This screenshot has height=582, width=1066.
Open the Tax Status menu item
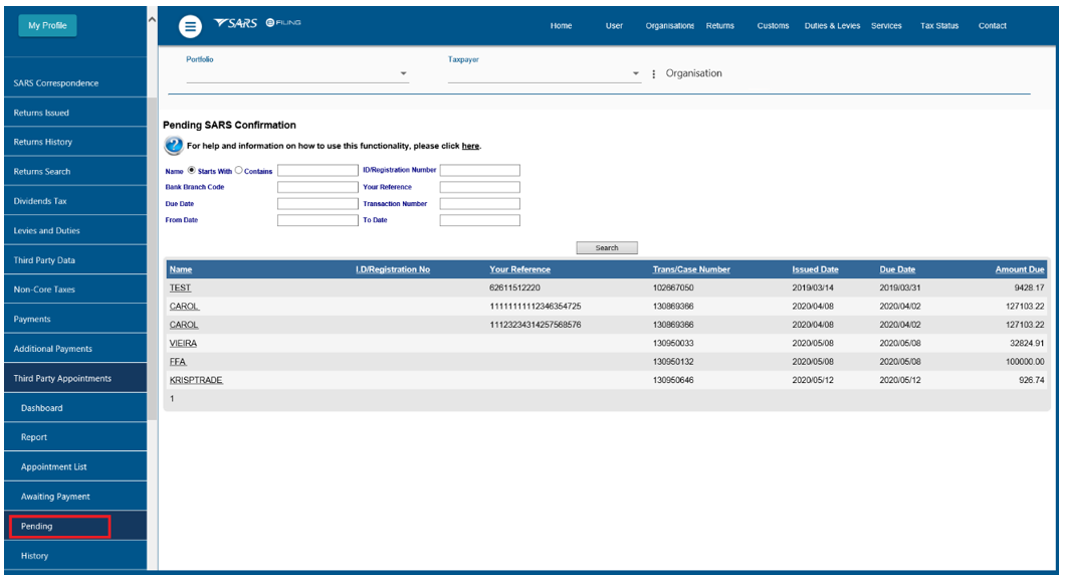940,26
